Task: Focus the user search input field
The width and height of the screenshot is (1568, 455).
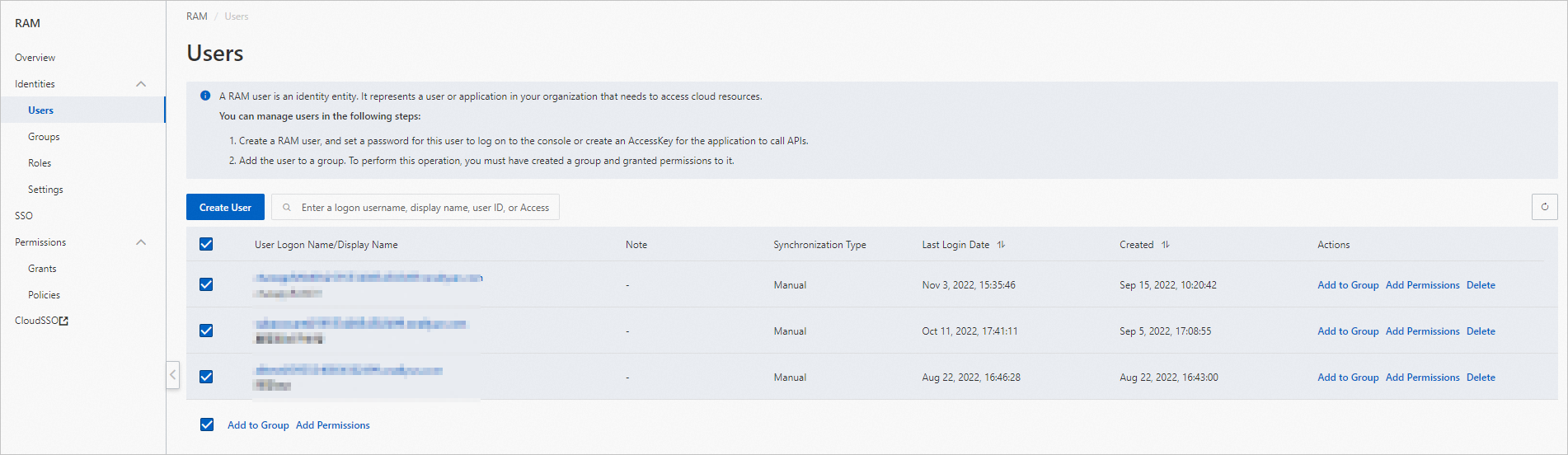Action: [425, 208]
